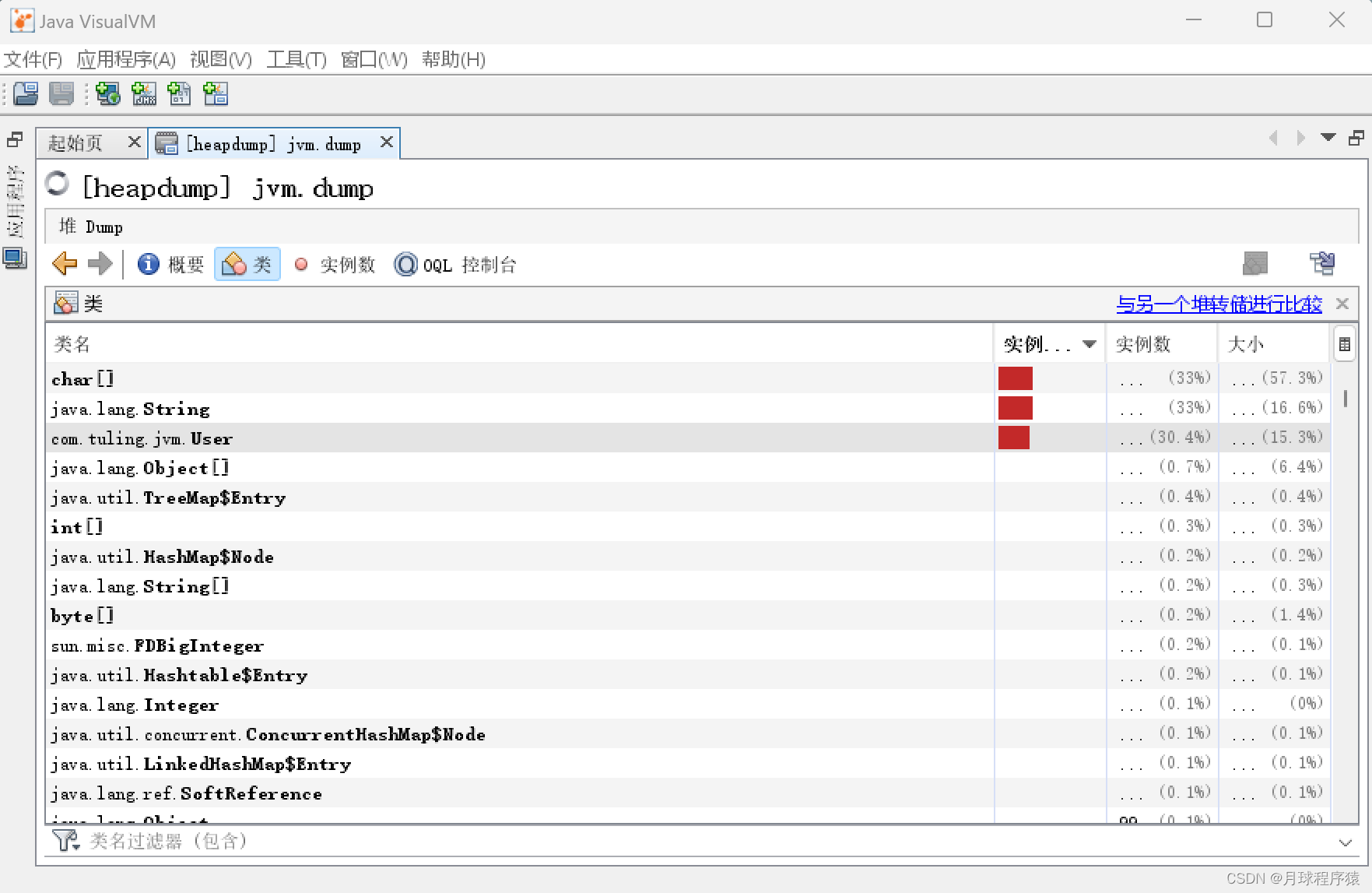The width and height of the screenshot is (1372, 893).
Task: Close the [heapdump] jvm.dump tab
Action: [386, 142]
